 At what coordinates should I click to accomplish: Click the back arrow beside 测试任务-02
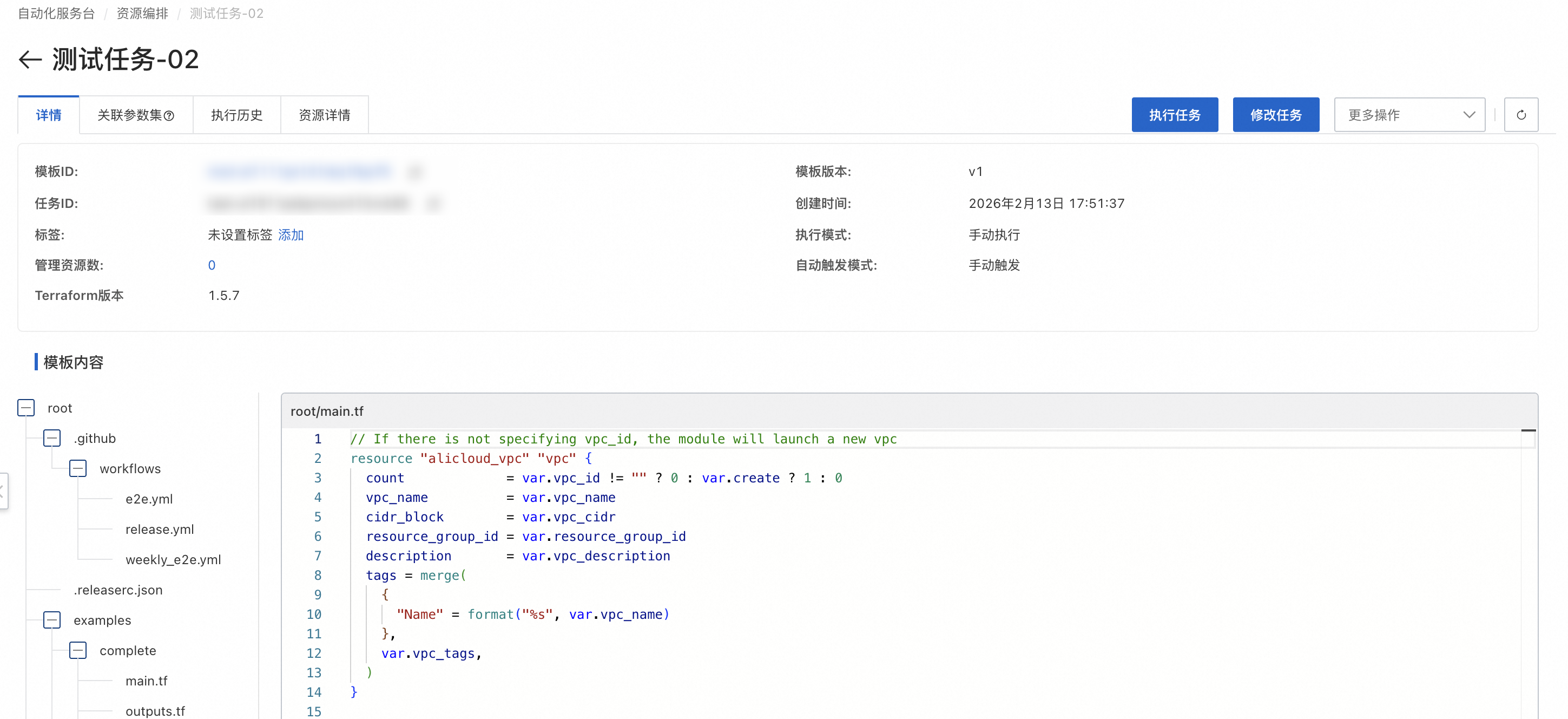click(x=30, y=60)
